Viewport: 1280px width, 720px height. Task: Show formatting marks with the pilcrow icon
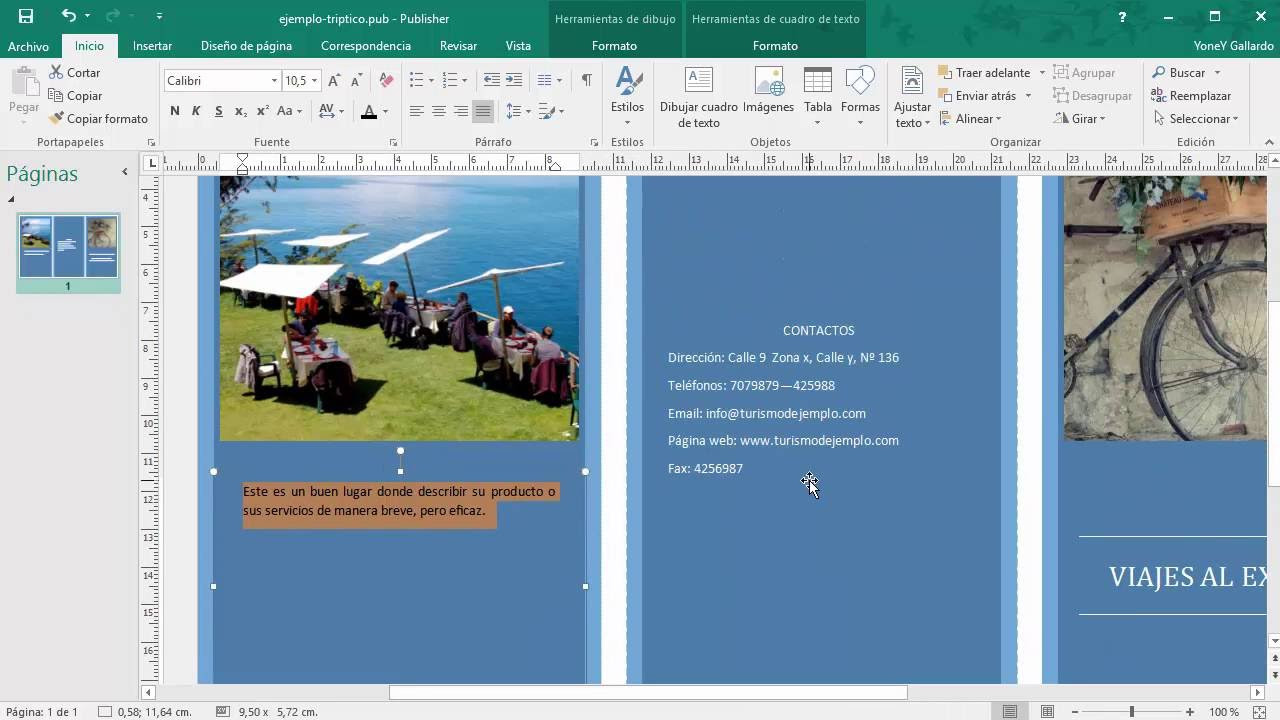click(x=586, y=79)
